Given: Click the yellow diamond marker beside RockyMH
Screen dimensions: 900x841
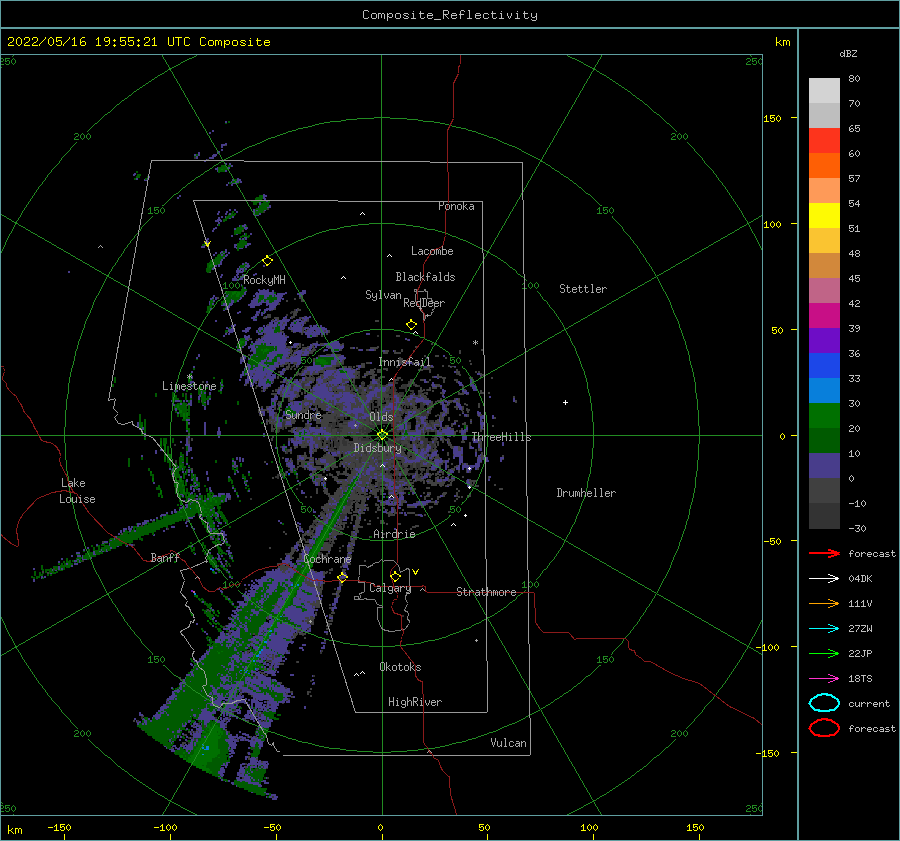Looking at the screenshot, I should tap(267, 261).
